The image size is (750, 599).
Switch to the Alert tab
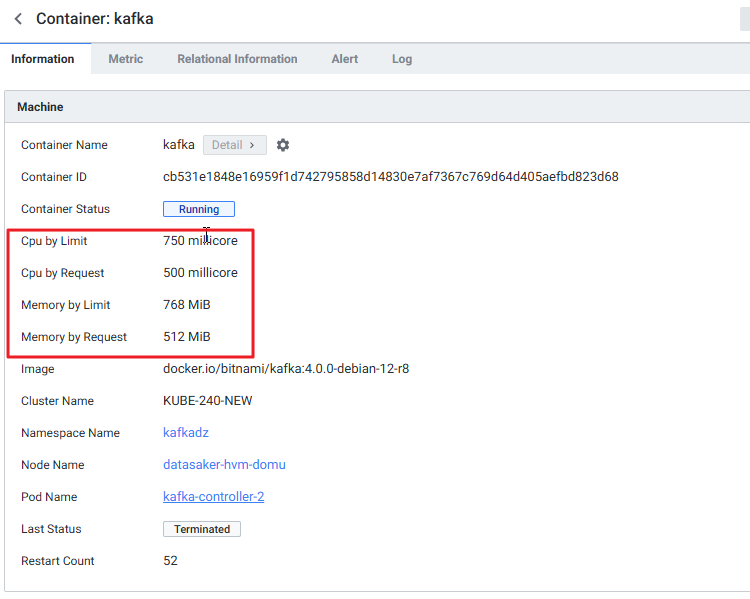(x=345, y=59)
